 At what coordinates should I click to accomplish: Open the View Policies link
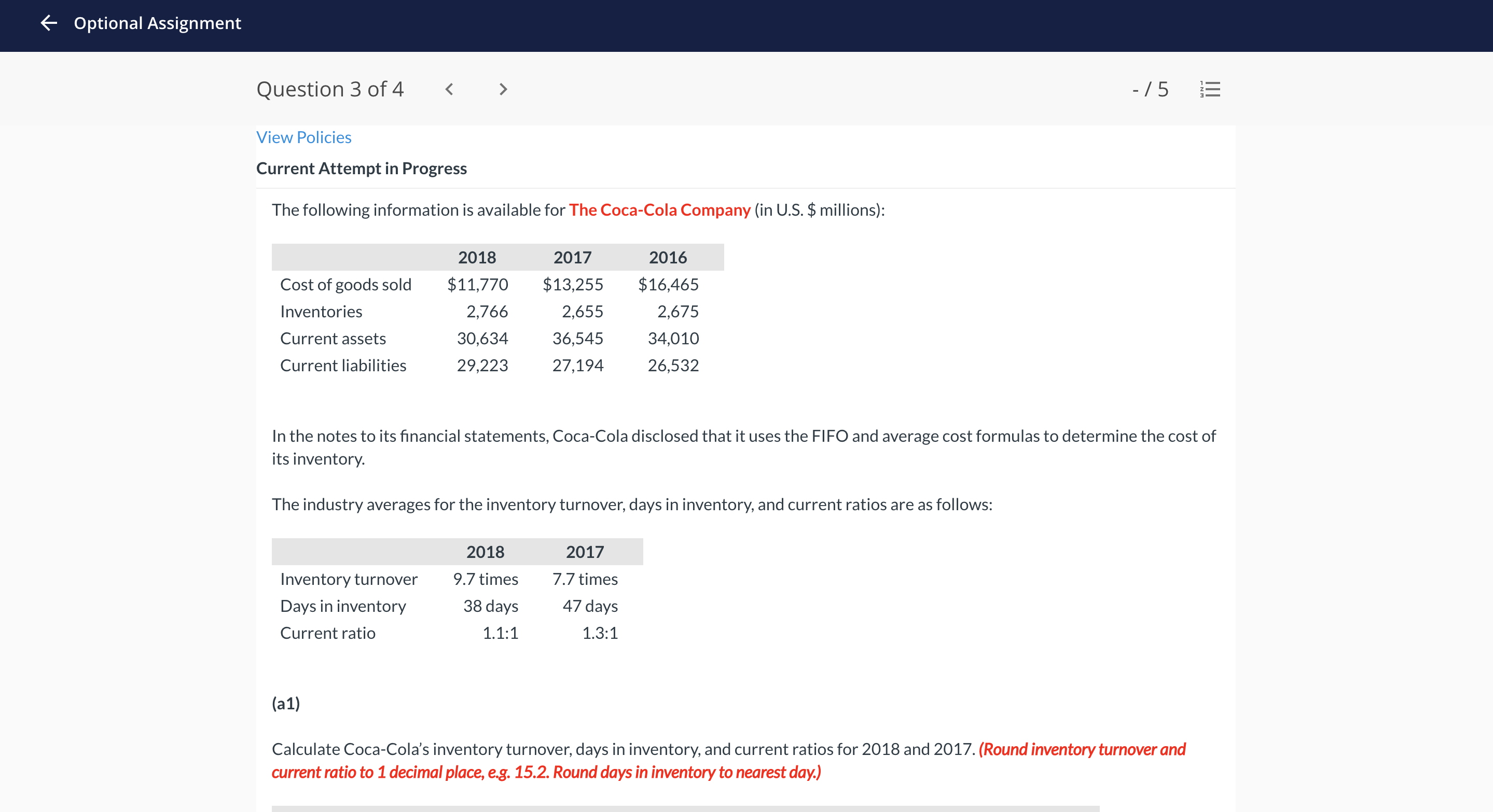pos(303,137)
